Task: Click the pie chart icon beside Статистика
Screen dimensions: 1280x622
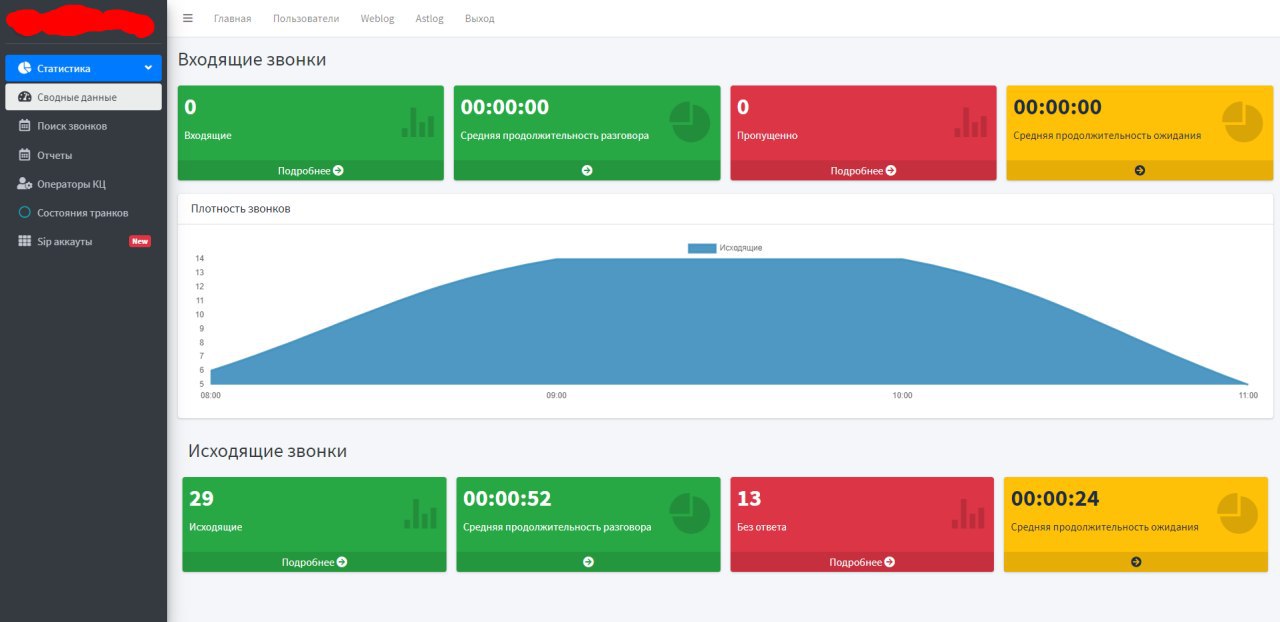Action: click(x=25, y=68)
